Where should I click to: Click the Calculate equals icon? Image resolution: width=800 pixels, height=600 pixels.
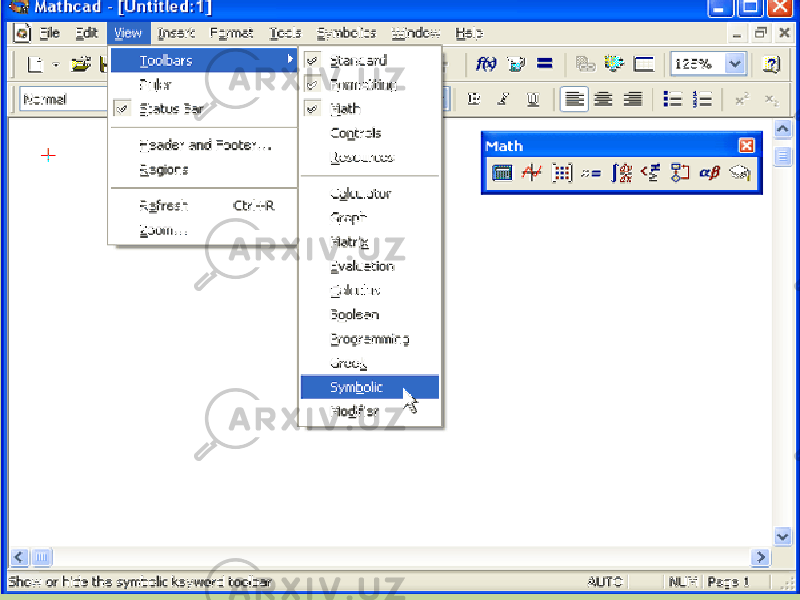545,64
